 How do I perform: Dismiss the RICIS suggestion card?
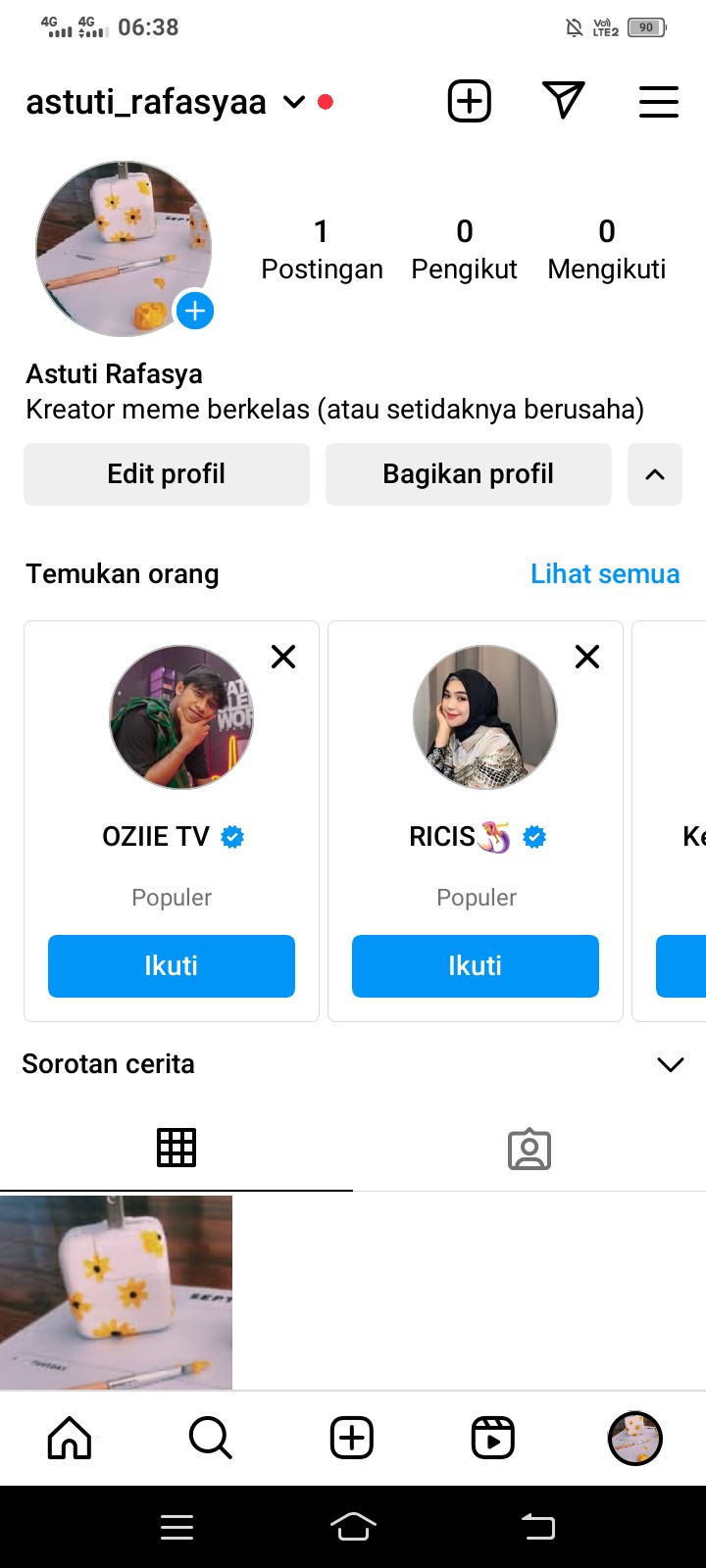587,657
